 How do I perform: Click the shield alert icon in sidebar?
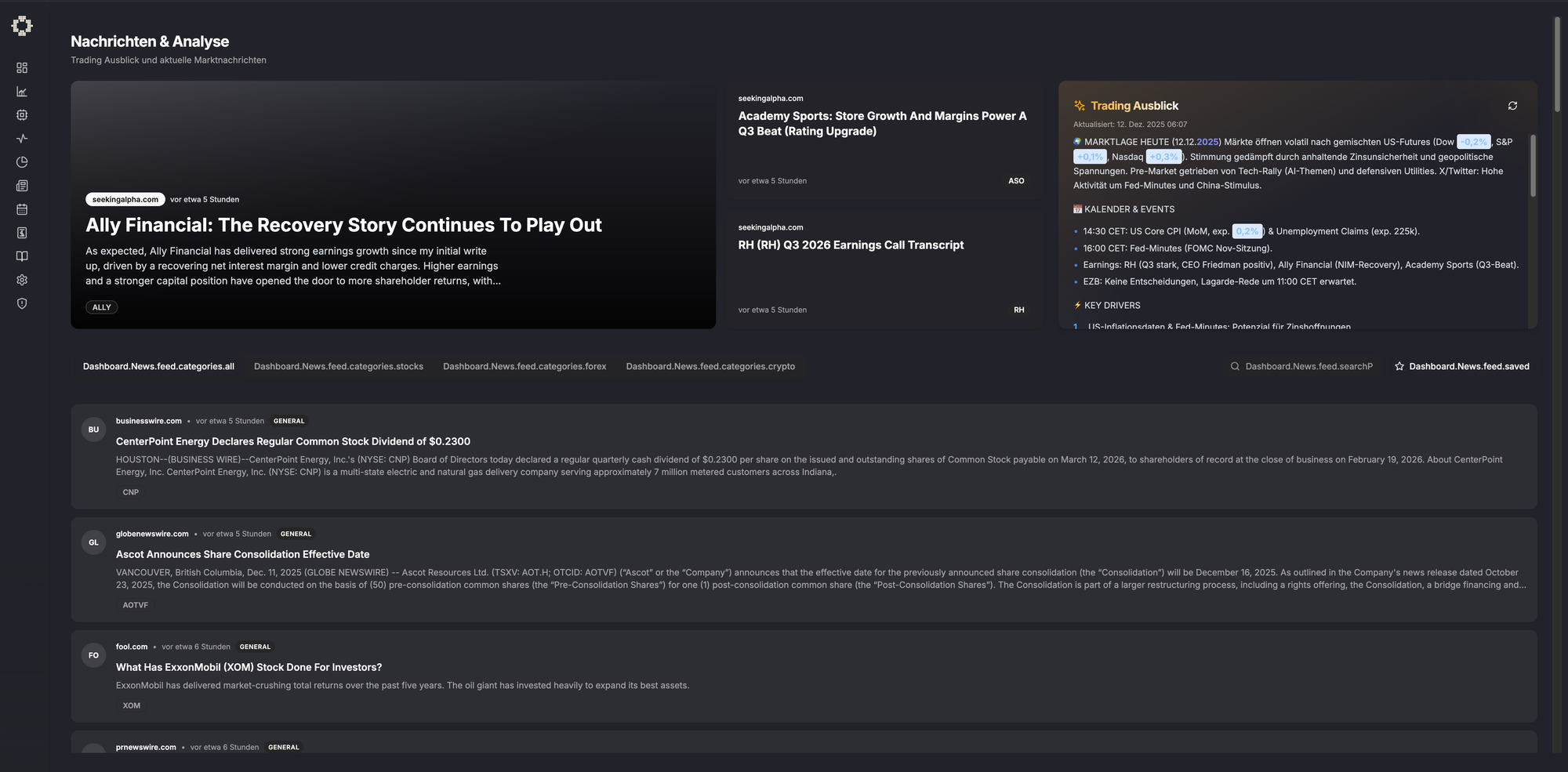click(22, 303)
